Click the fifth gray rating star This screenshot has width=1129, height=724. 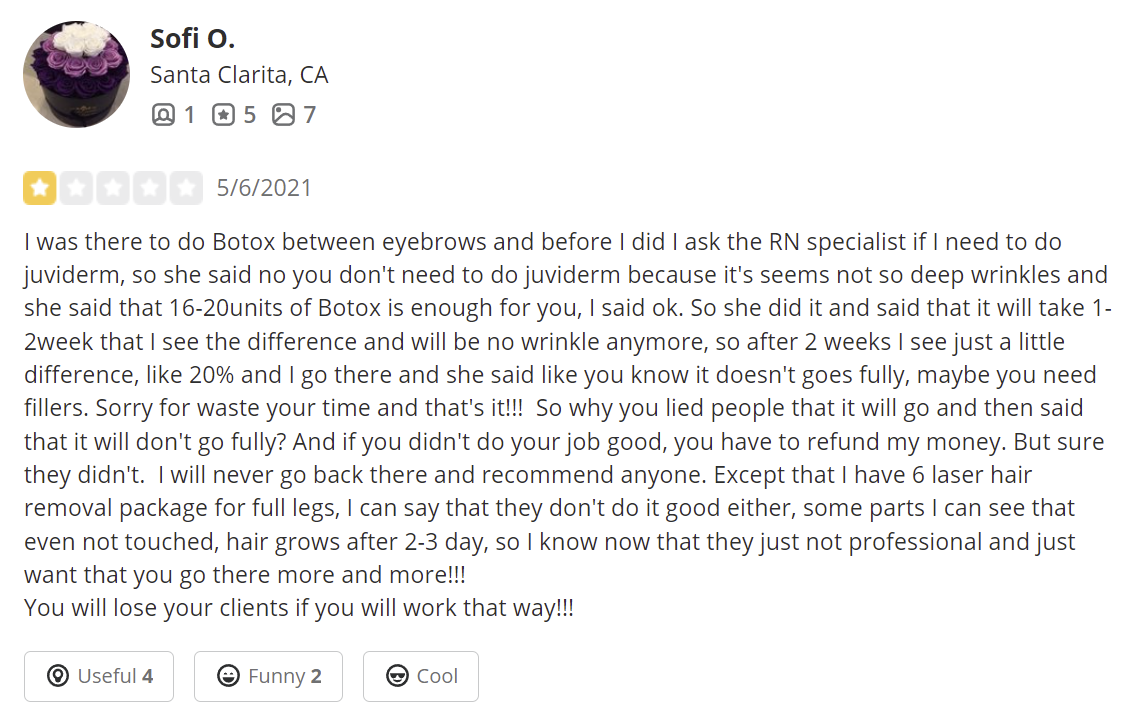point(186,188)
